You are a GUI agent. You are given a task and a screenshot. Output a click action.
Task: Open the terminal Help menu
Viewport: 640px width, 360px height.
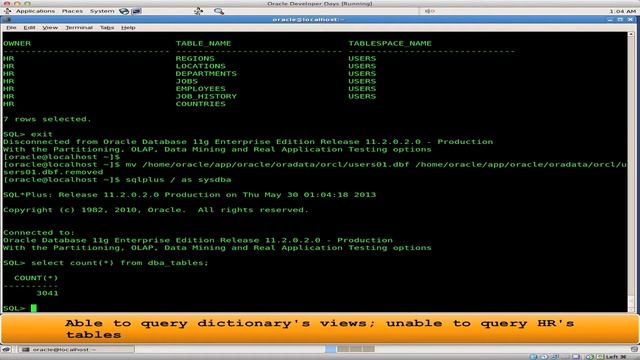click(128, 27)
